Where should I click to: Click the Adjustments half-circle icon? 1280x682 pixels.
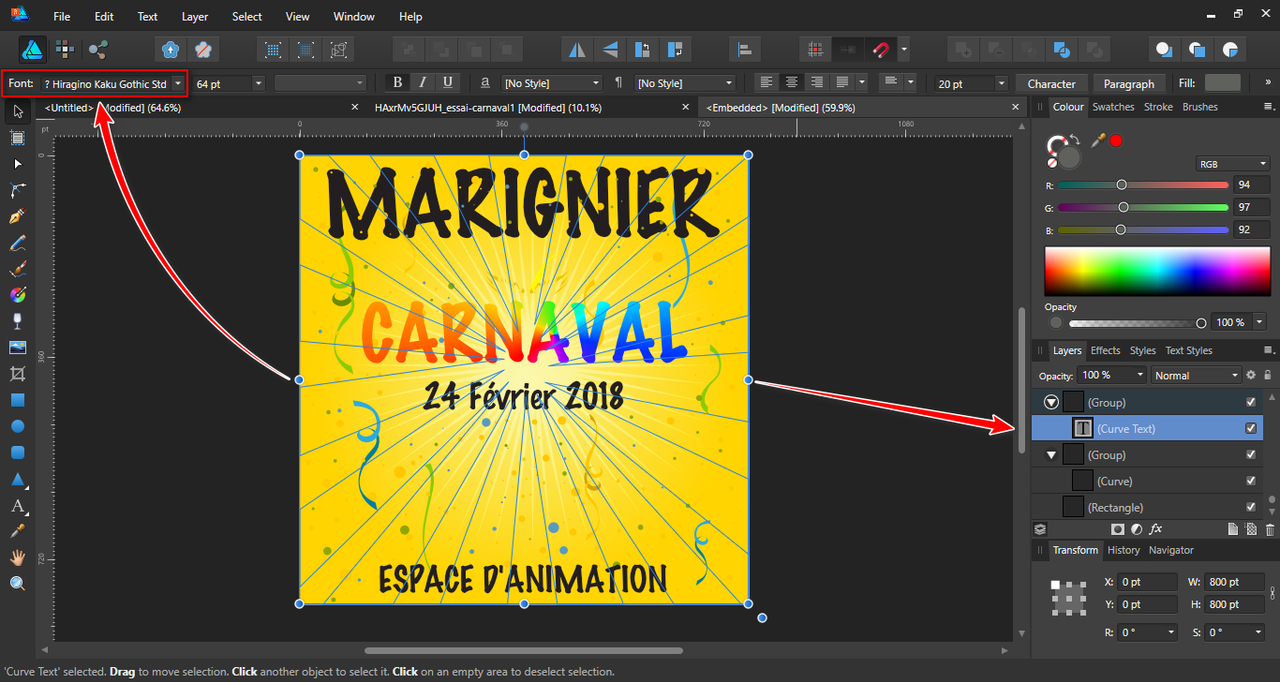1137,529
